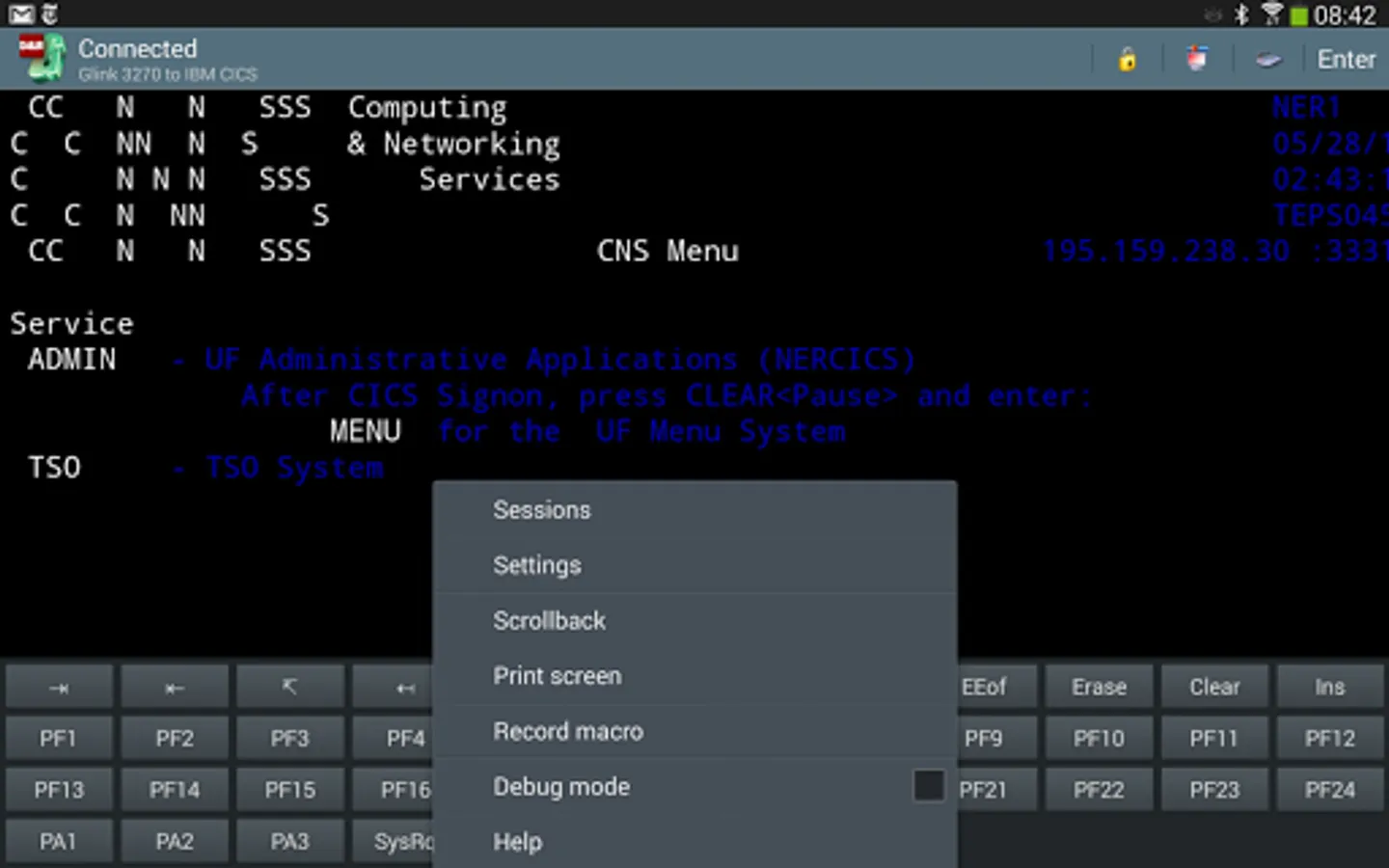The width and height of the screenshot is (1389, 868).
Task: Tap the PF4 function key
Action: (394, 739)
